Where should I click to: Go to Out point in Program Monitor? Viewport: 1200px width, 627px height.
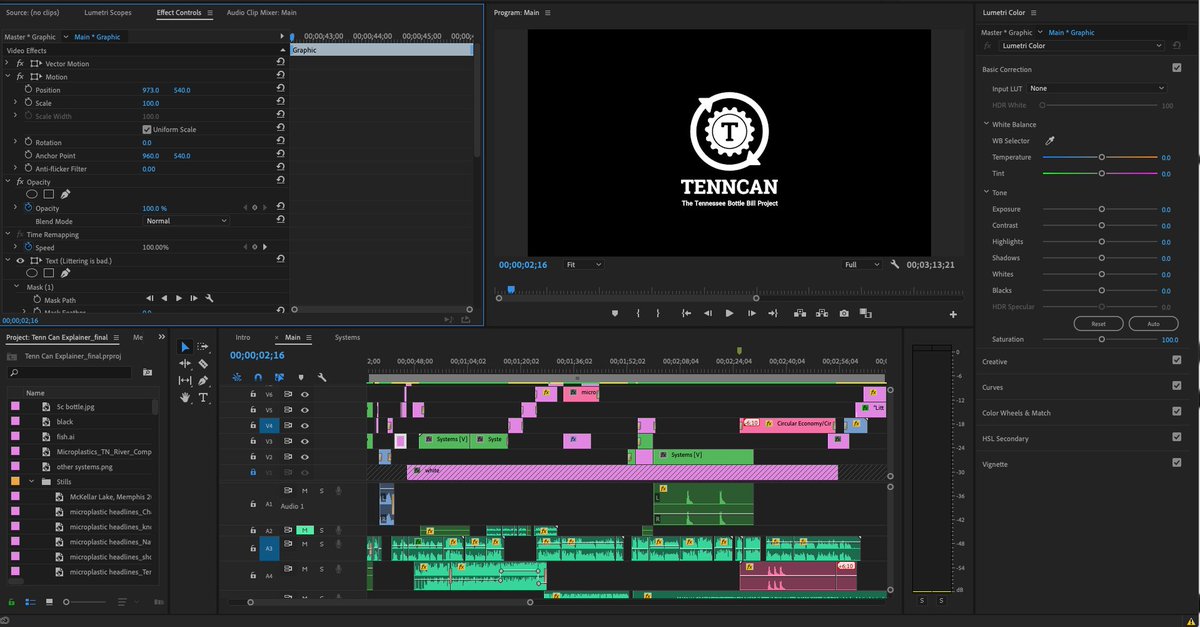pos(773,313)
